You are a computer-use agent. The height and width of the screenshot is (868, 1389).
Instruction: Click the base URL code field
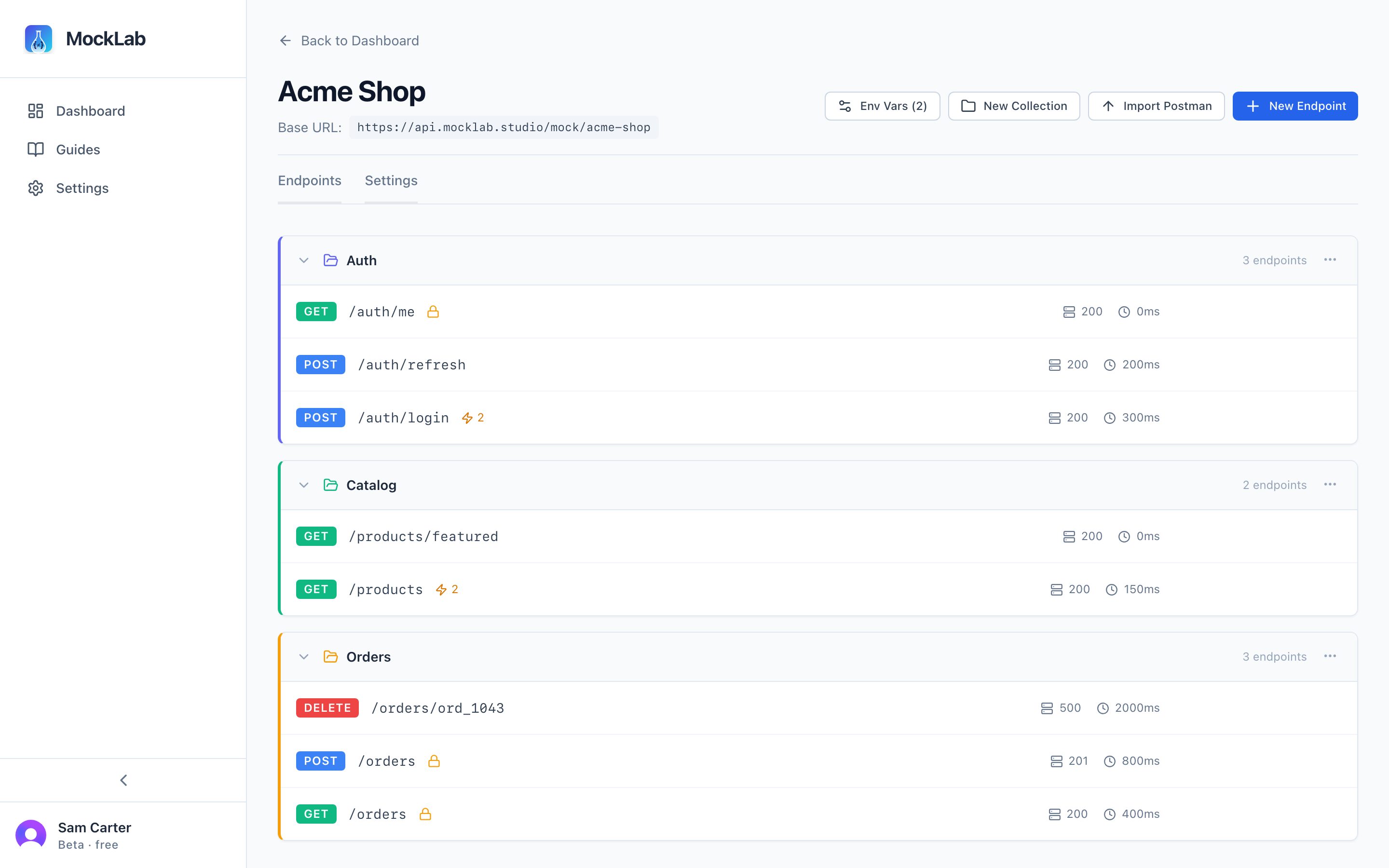coord(504,127)
